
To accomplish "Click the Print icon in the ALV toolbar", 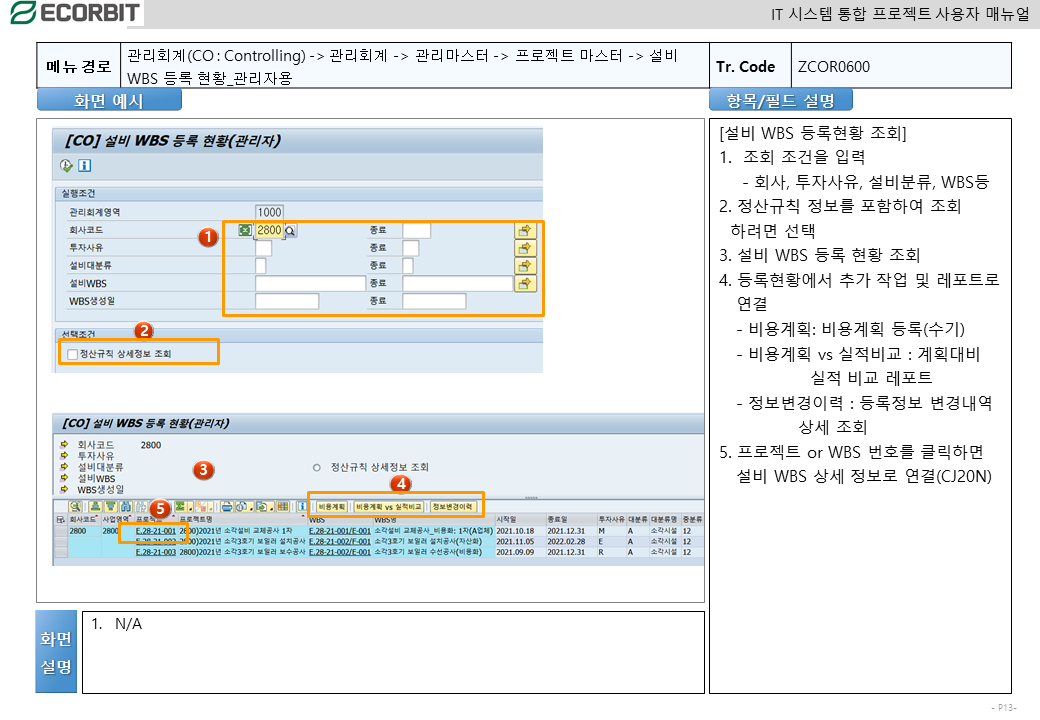I will tap(227, 507).
